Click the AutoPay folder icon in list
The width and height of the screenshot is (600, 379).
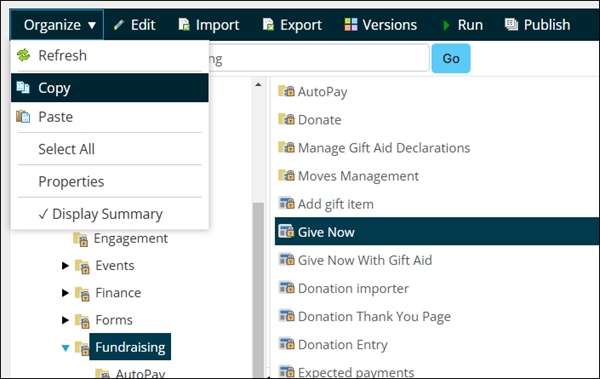point(286,91)
